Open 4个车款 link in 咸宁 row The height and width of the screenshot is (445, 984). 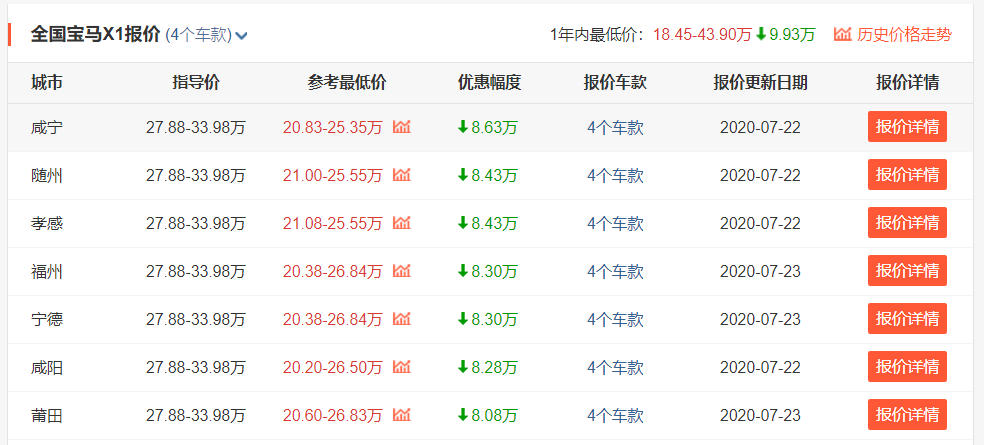point(616,127)
